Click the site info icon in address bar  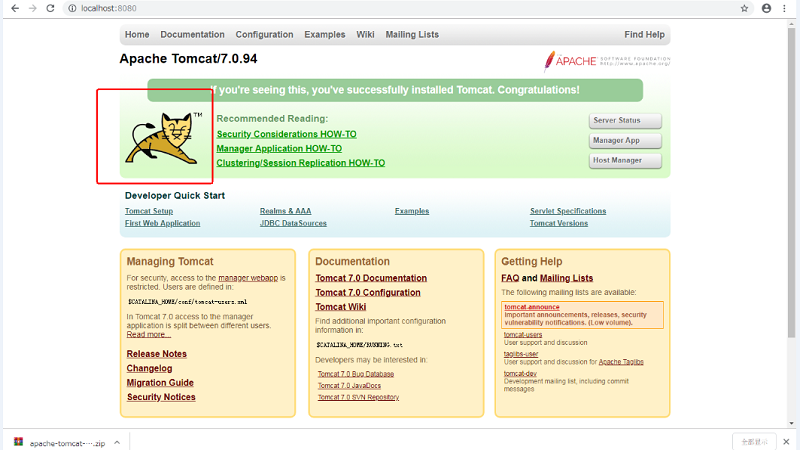(74, 8)
